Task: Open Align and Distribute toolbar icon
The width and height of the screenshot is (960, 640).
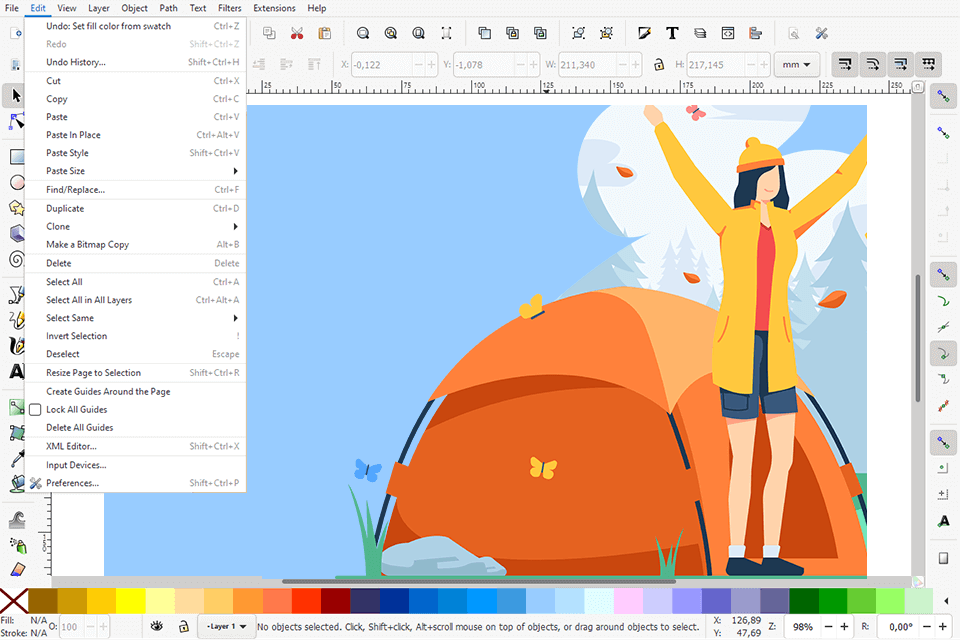Action: [x=756, y=33]
